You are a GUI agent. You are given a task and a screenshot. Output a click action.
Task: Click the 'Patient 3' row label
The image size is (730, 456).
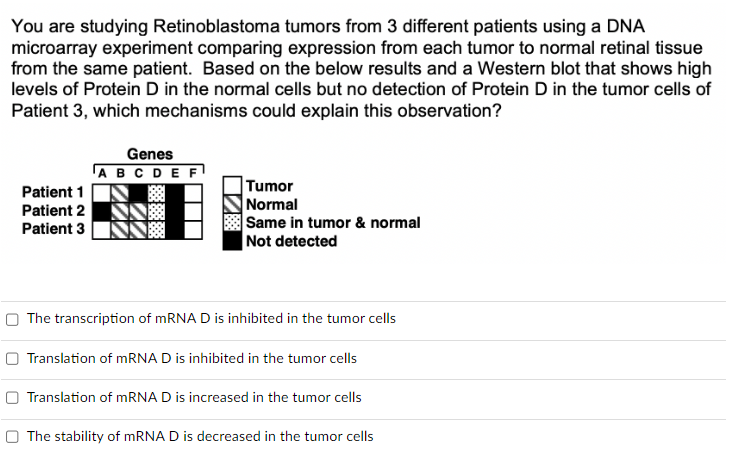point(52,229)
